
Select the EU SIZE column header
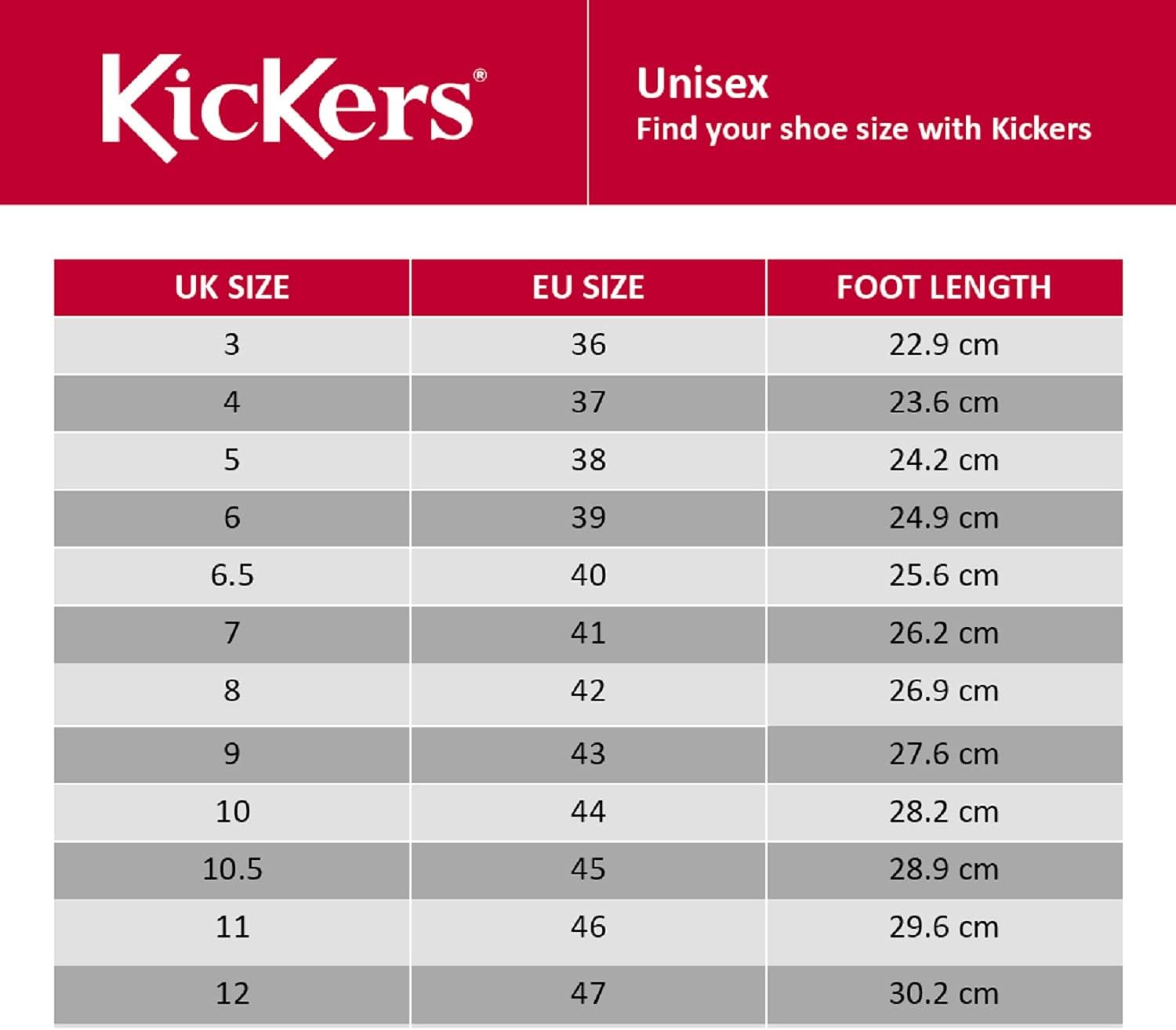tap(588, 288)
